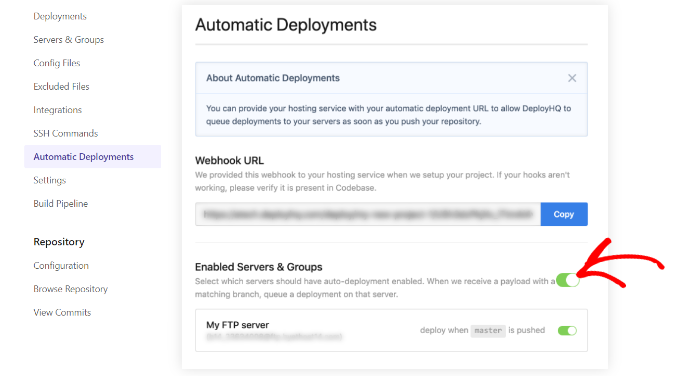
Task: Toggle auto-deploy for My FTP server
Action: coord(567,330)
